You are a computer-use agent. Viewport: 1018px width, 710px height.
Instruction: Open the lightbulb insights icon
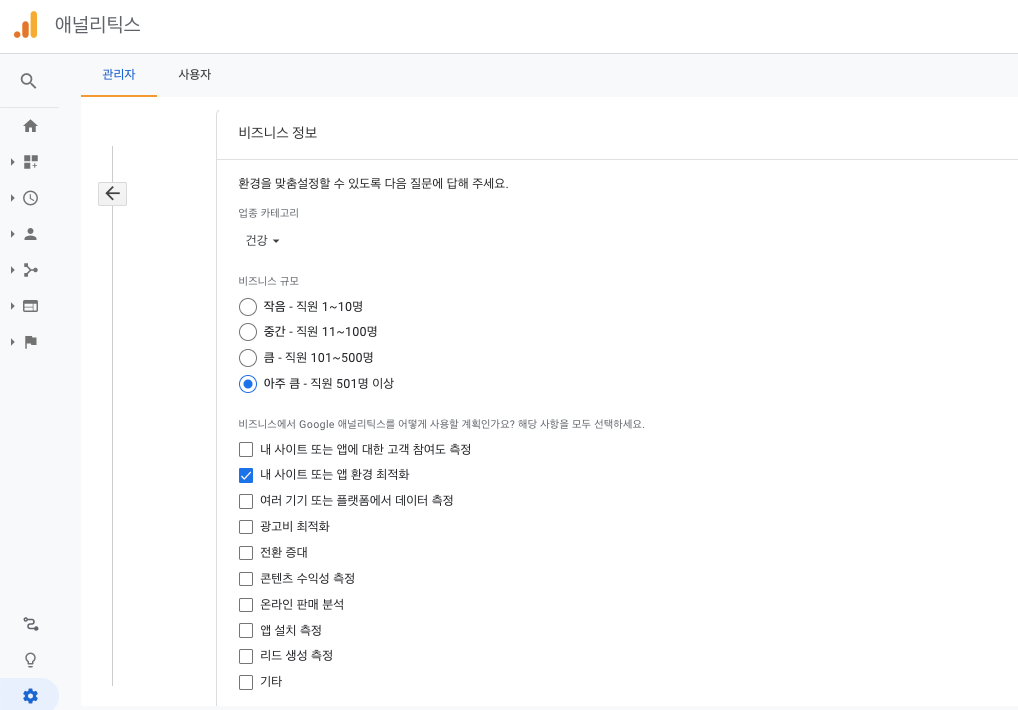pyautogui.click(x=30, y=659)
